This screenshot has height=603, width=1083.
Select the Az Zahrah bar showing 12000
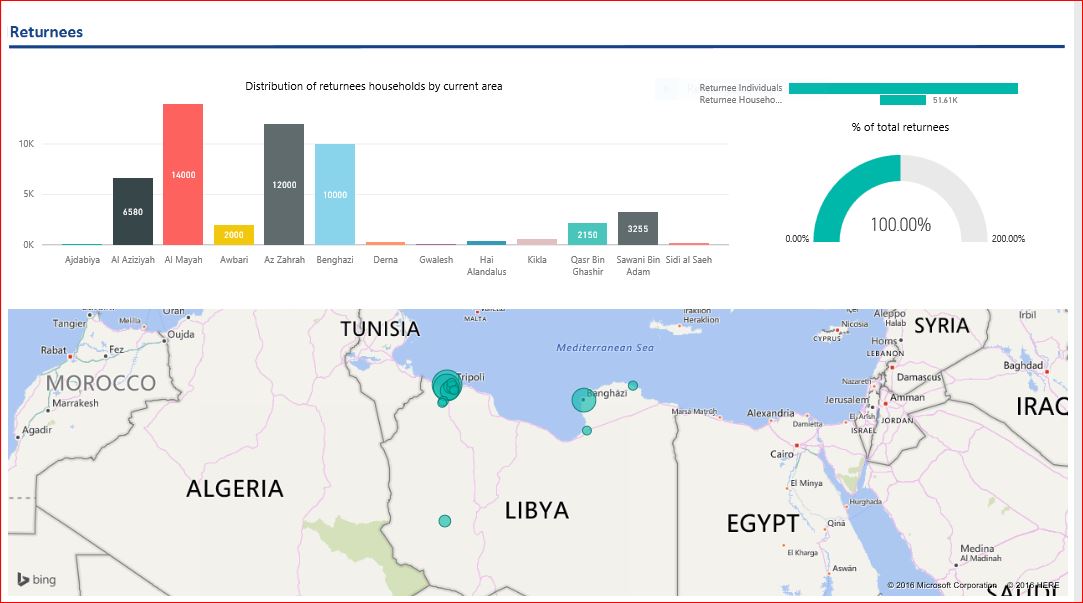(284, 184)
